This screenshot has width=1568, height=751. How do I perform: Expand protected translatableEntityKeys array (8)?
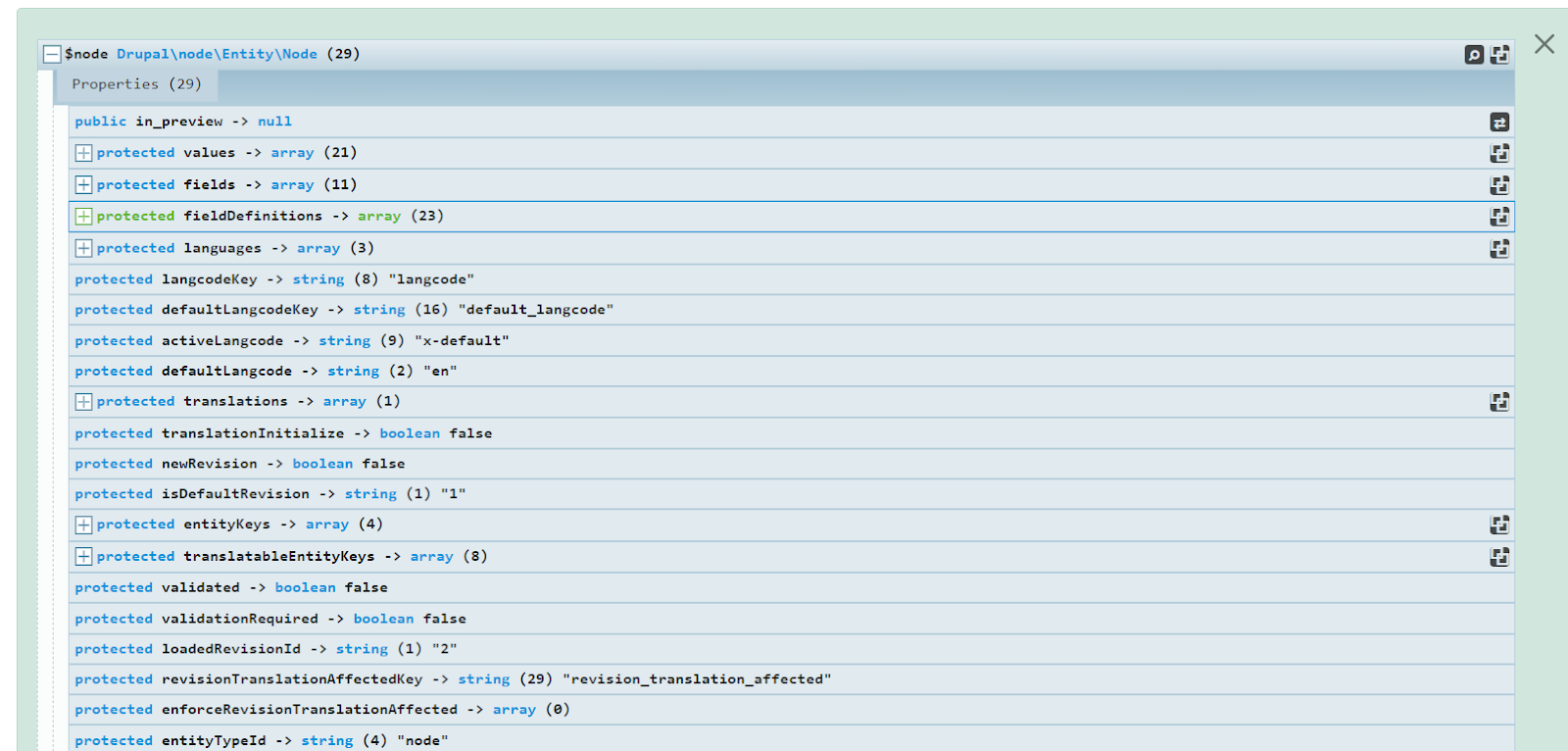pyautogui.click(x=83, y=556)
